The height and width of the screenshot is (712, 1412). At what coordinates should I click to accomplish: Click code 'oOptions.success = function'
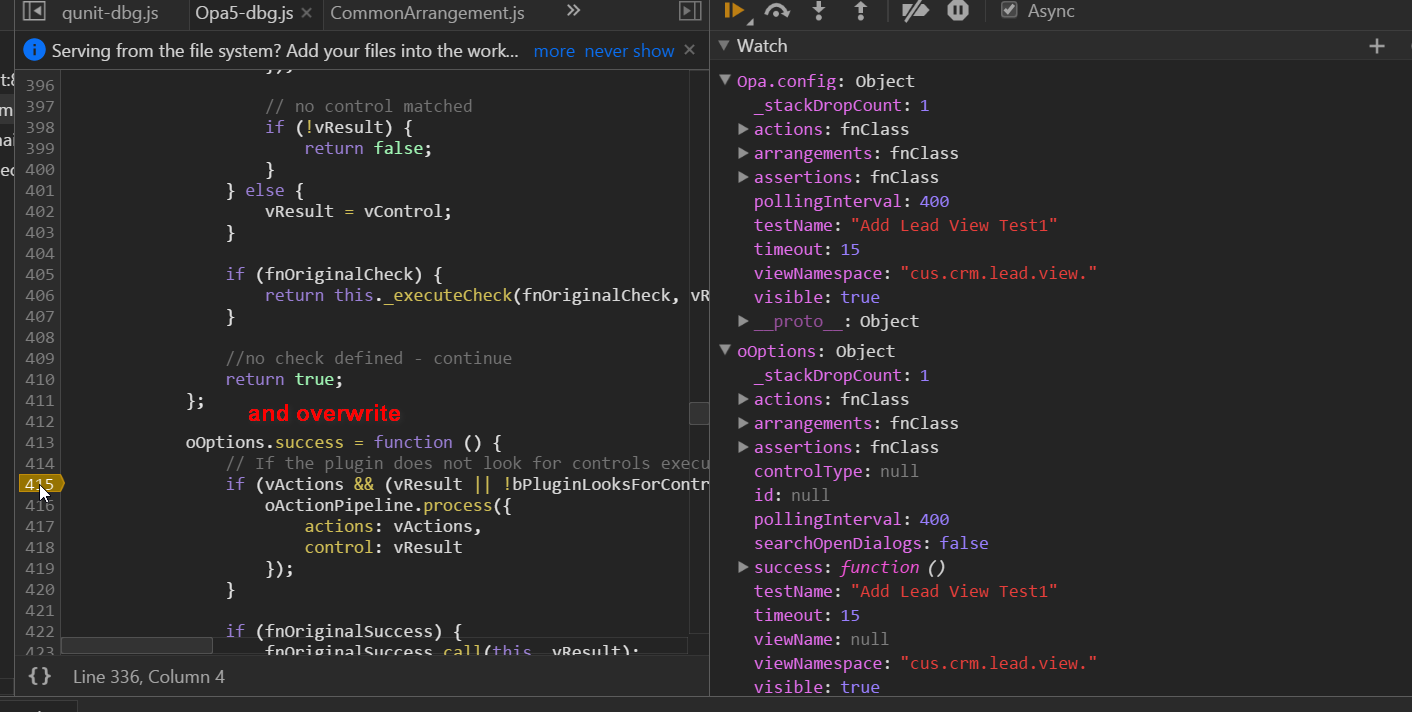coord(320,442)
